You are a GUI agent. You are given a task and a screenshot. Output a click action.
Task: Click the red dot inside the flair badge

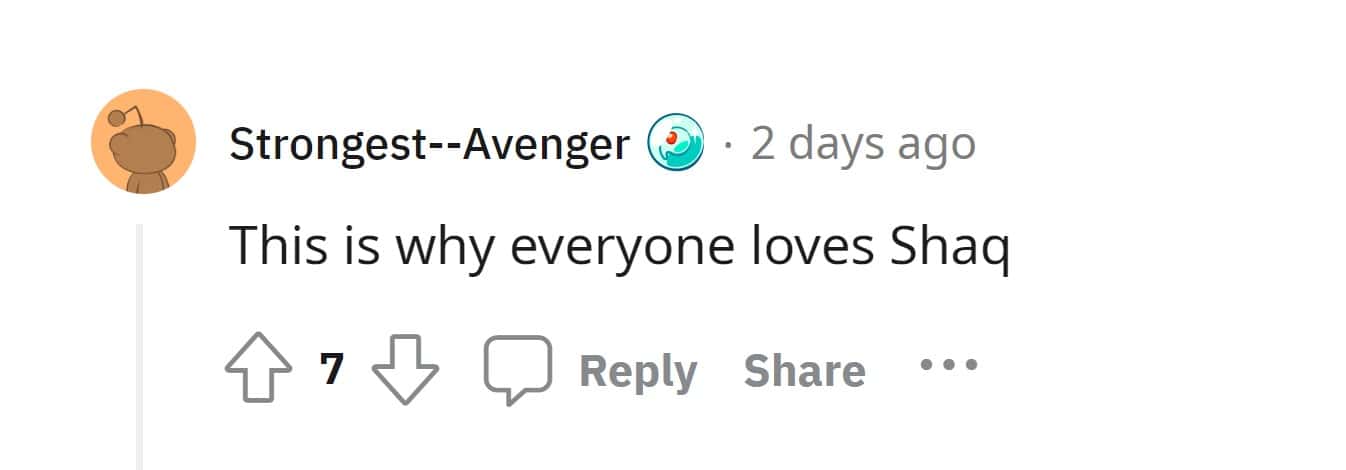tap(672, 137)
